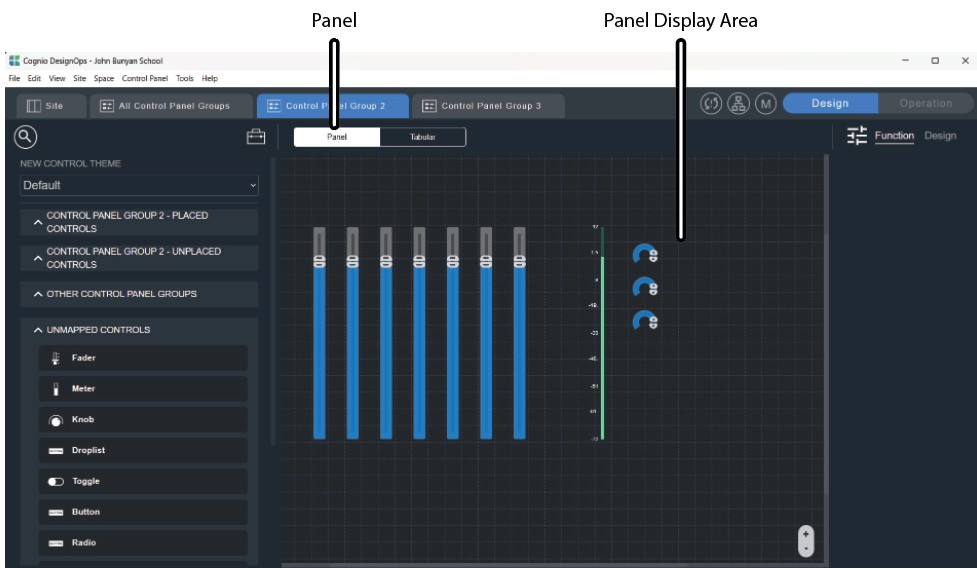Click the All Control Panel Groups tab icon
This screenshot has width=977, height=568.
(x=107, y=106)
